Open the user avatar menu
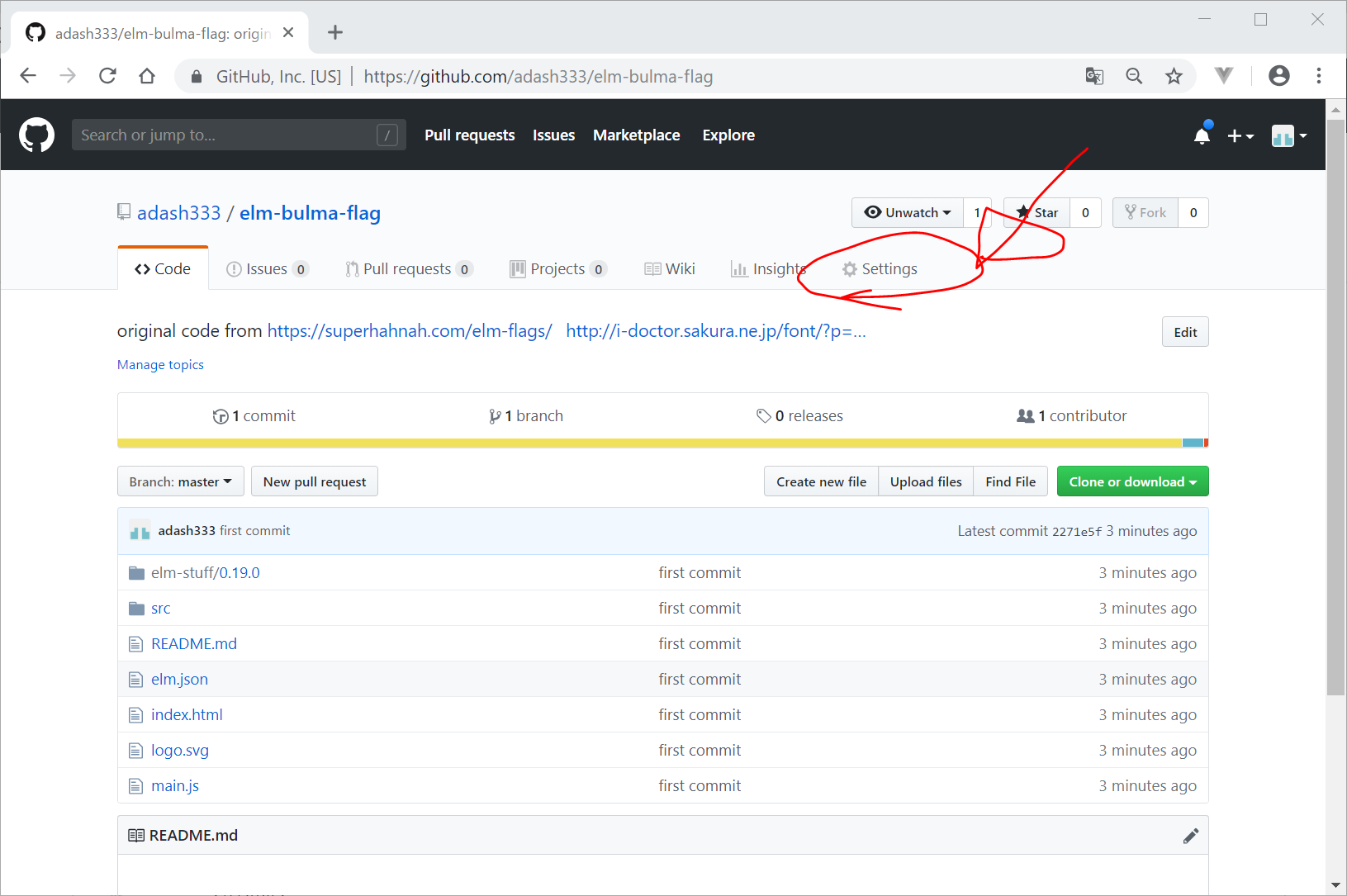This screenshot has width=1347, height=896. [1288, 136]
